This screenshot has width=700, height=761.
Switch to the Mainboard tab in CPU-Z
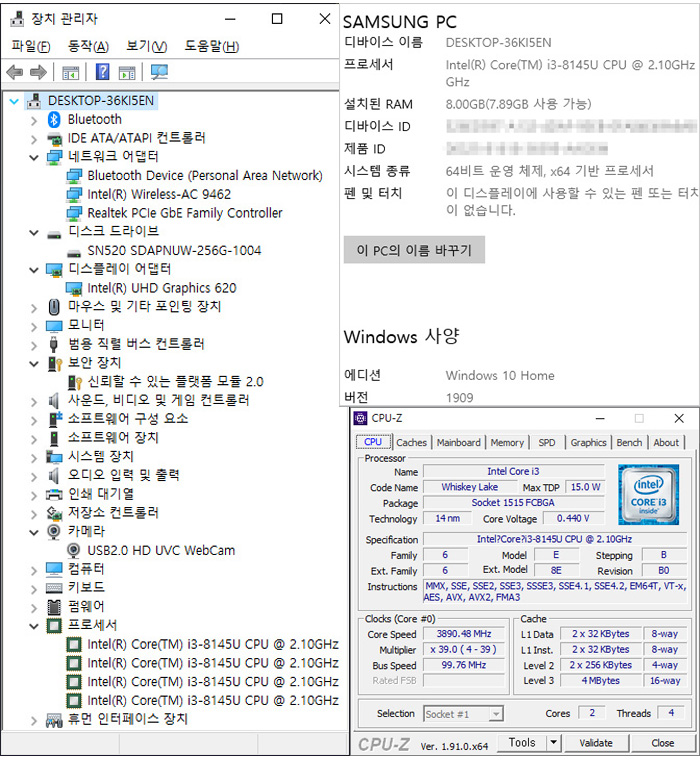458,443
